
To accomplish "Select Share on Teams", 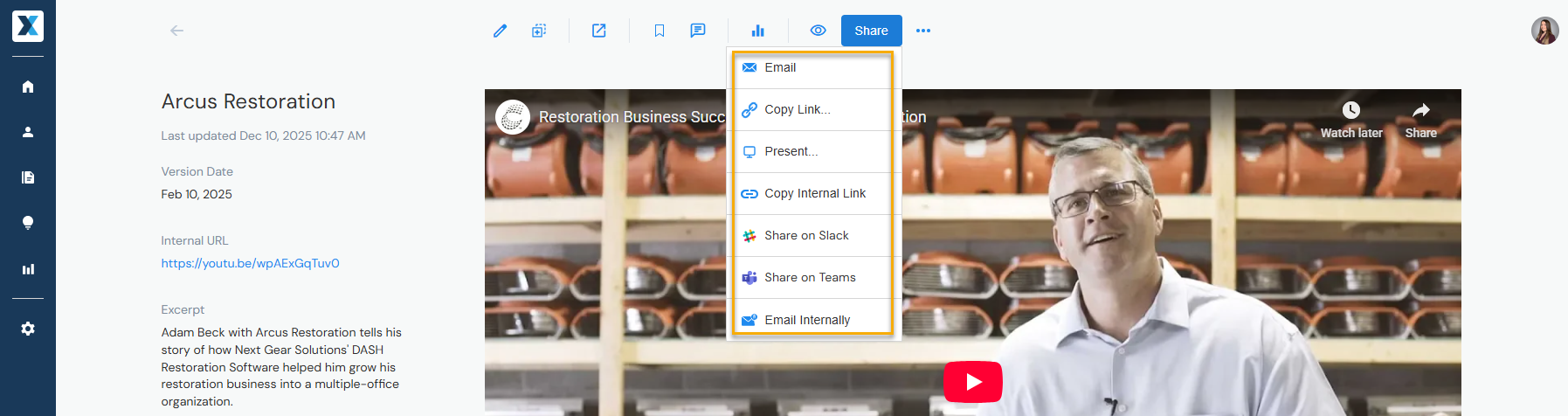I will click(x=813, y=277).
